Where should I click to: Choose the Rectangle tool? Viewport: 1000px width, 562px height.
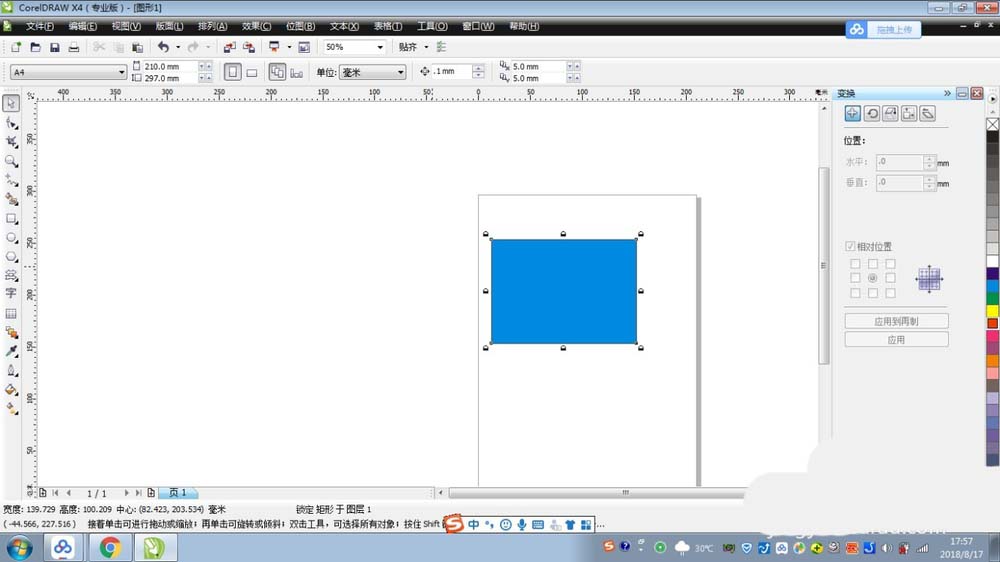11,218
